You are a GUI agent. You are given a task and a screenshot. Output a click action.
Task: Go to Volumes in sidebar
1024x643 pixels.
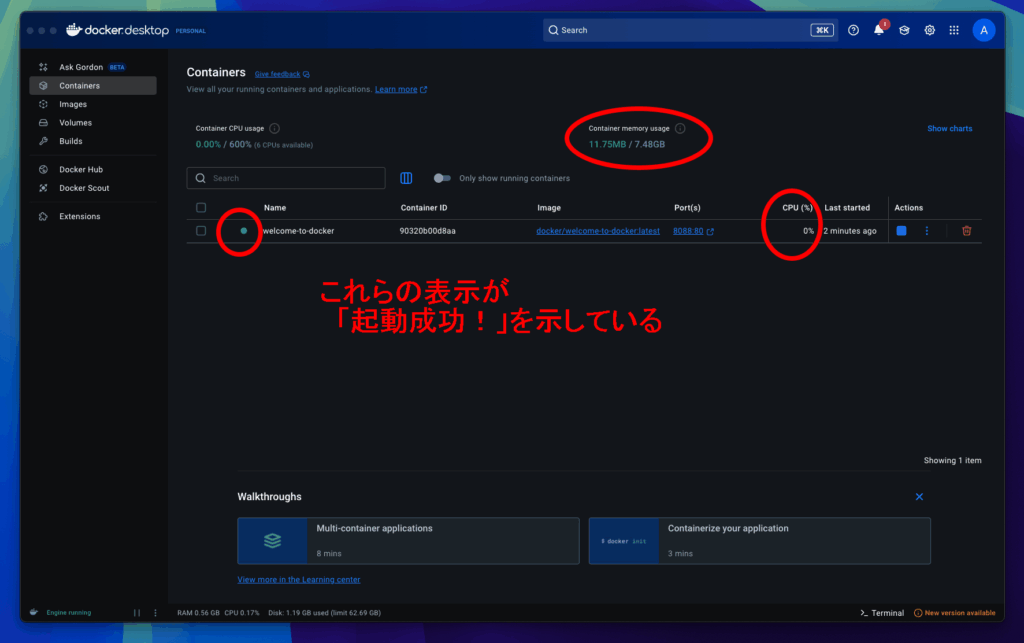[93, 123]
